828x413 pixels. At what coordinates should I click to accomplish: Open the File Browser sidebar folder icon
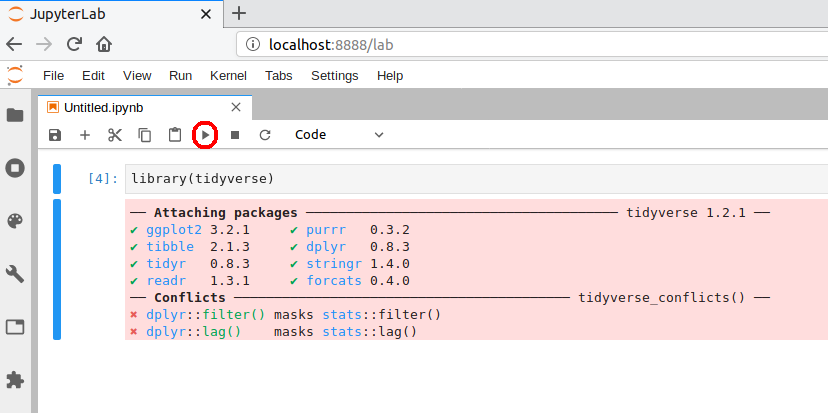point(15,115)
